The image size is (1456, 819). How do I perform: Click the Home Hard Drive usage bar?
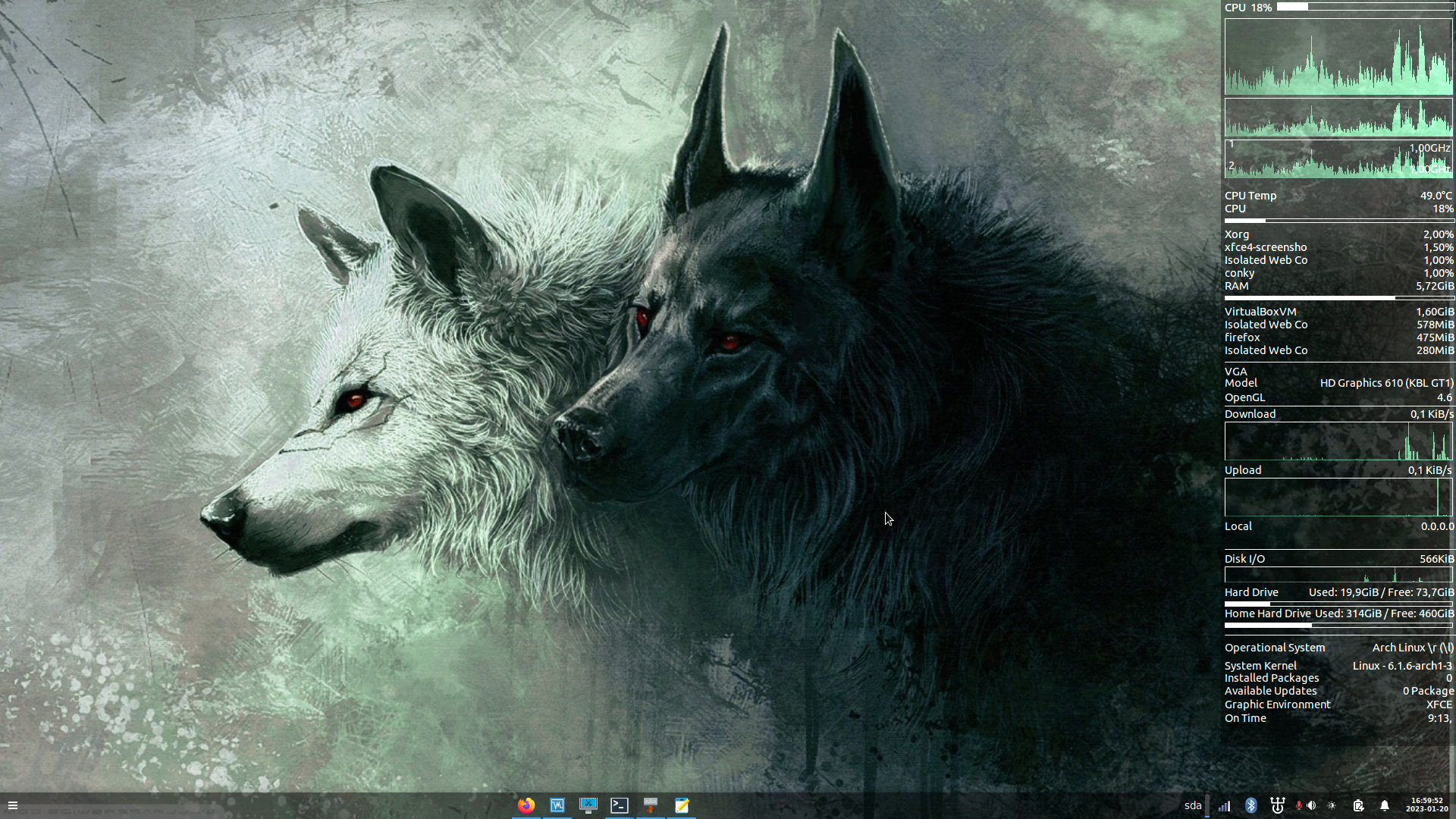(x=1338, y=626)
